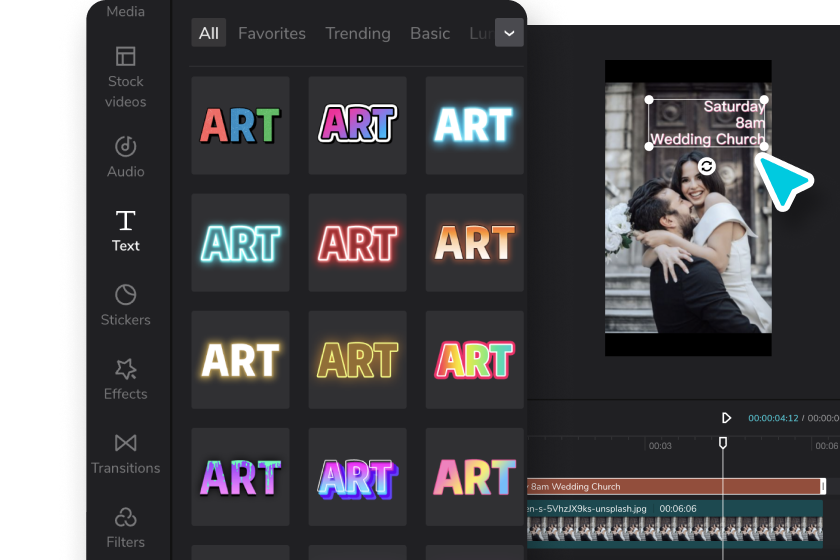Choose the glowing cyan solid ART style
This screenshot has height=560, width=840.
(x=475, y=125)
